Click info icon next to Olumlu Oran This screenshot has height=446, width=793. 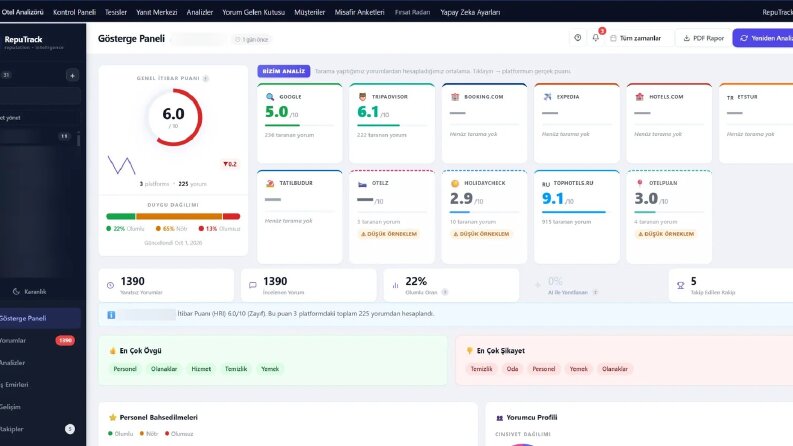tap(445, 292)
